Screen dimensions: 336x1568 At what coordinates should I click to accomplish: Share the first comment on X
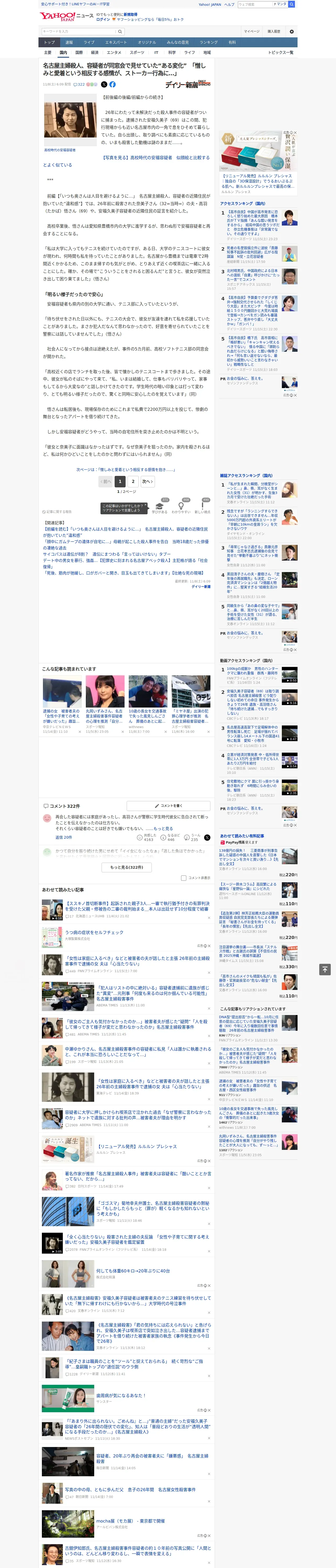click(207, 838)
